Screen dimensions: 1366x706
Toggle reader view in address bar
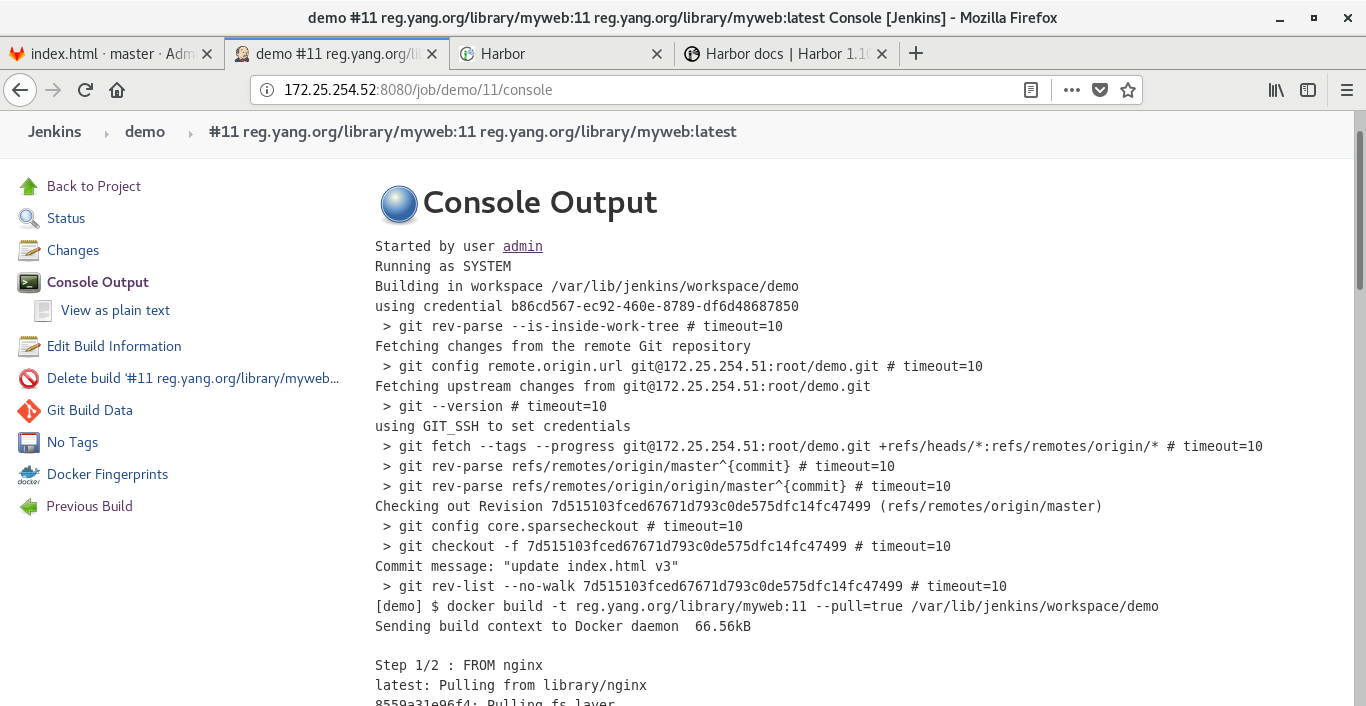(x=1031, y=90)
